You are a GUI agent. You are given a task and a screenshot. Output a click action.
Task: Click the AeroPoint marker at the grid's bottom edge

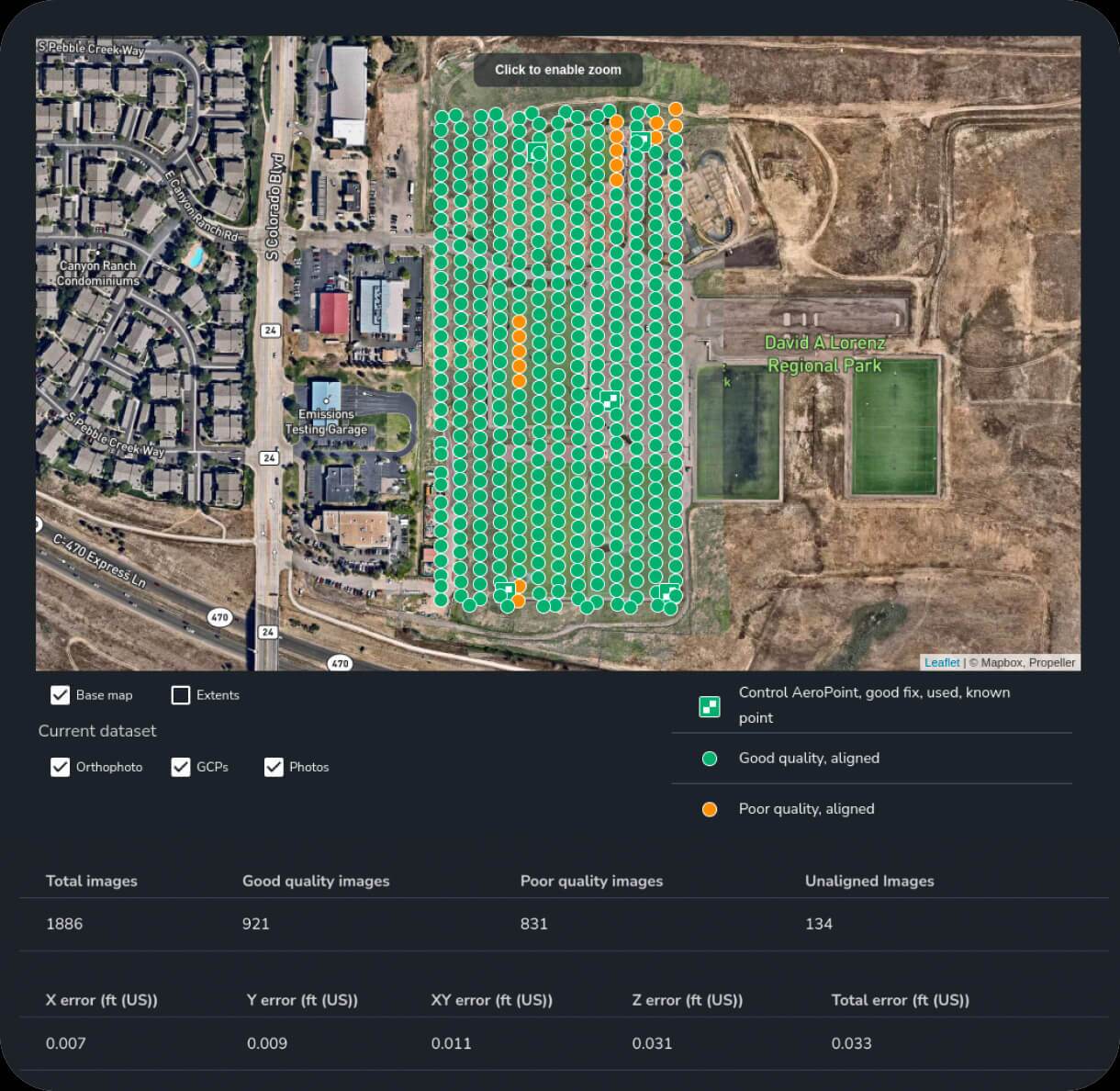506,589
